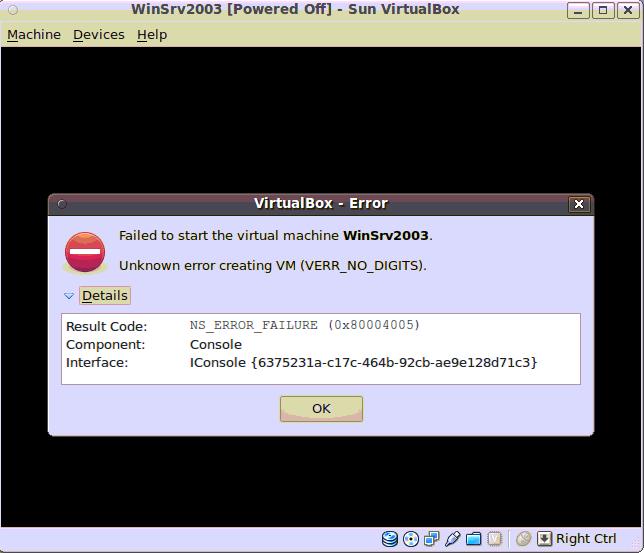644x553 pixels.
Task: Click the IConsole interface GUID text
Action: (x=363, y=362)
